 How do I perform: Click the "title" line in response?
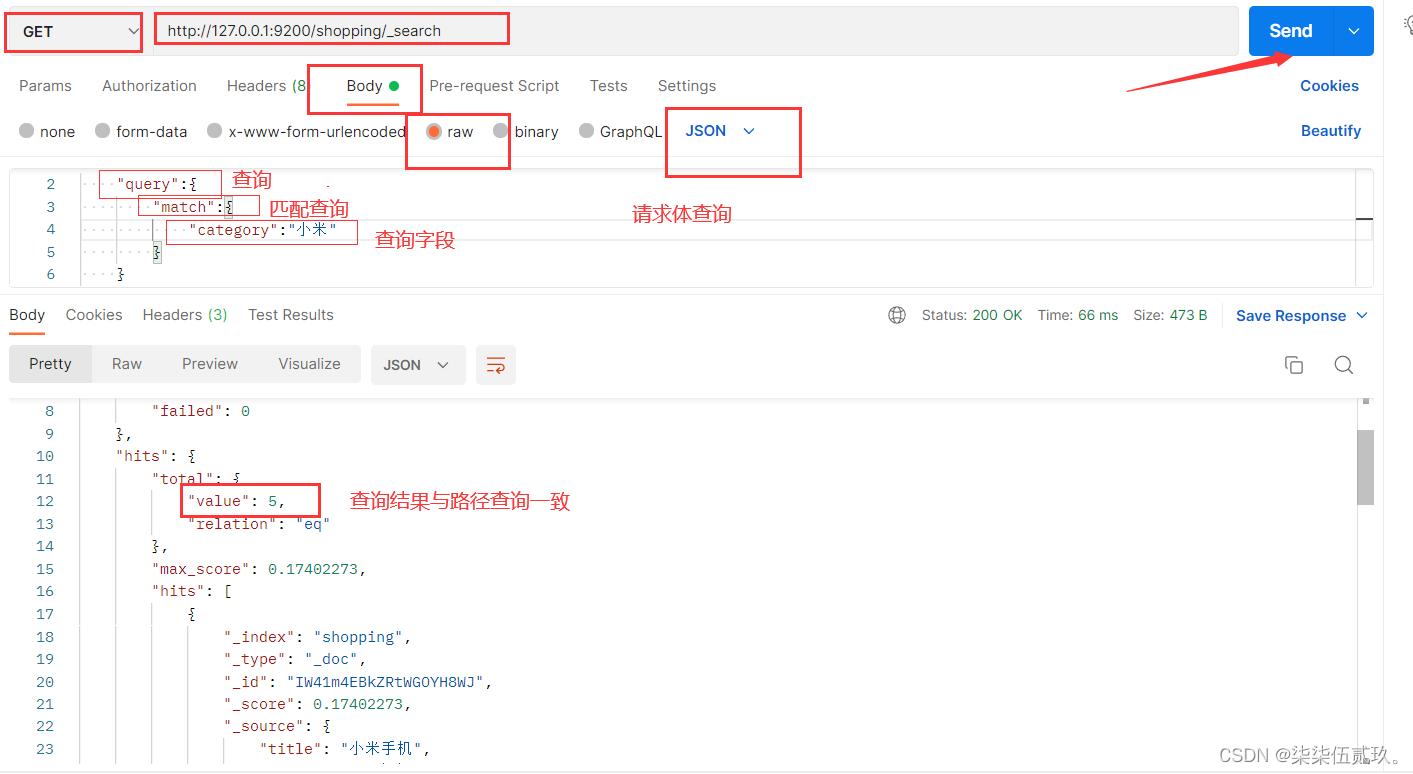tap(345, 749)
